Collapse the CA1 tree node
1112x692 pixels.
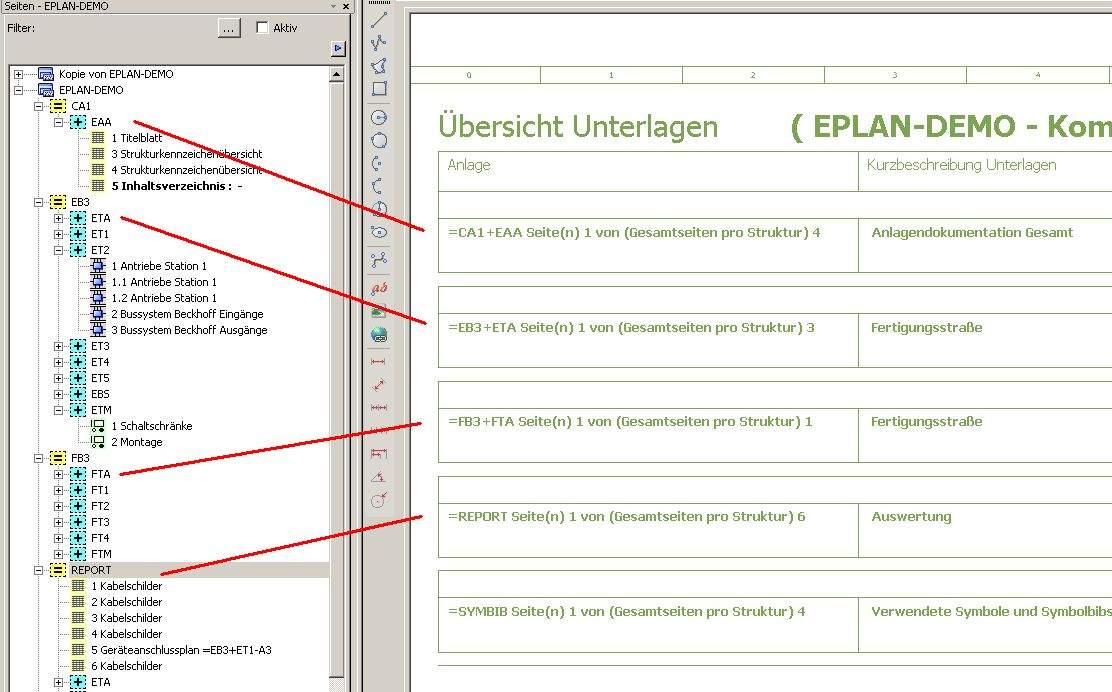tap(38, 106)
